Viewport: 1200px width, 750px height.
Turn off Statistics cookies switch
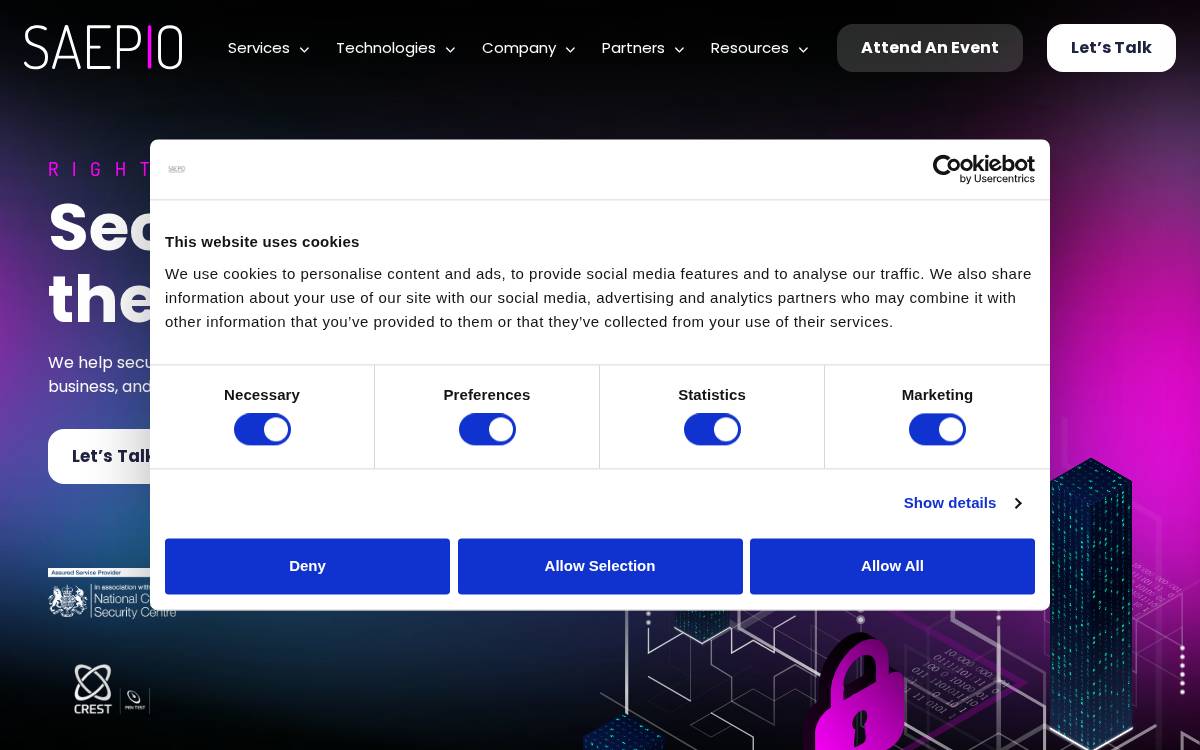[x=712, y=430]
